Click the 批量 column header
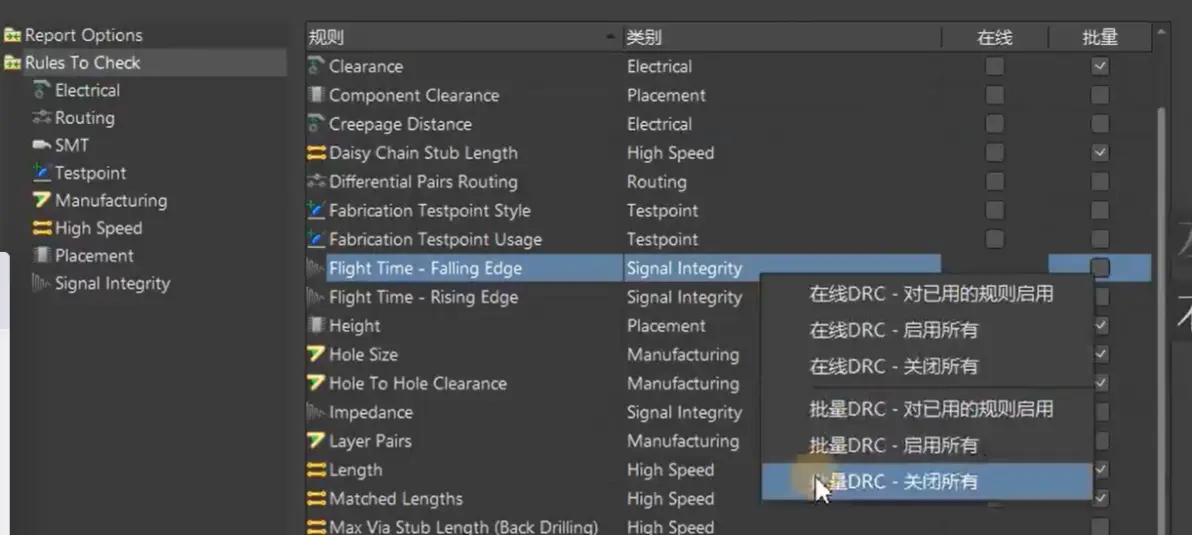 1100,38
